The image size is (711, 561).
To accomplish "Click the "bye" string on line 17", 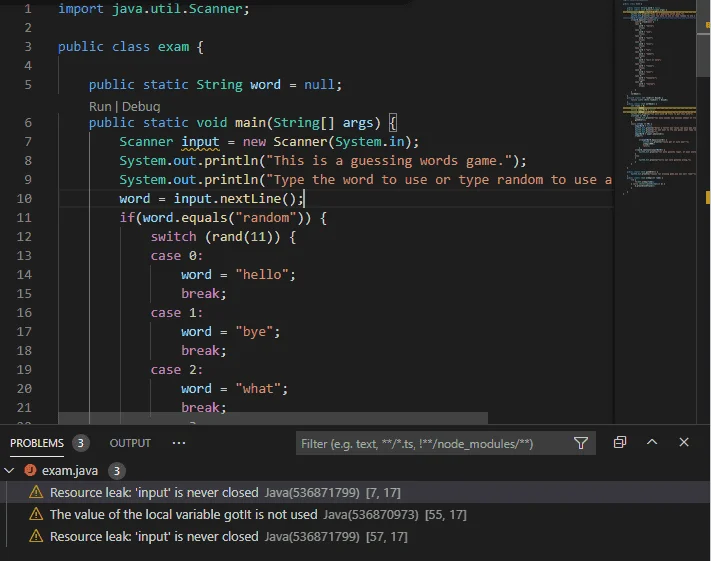I will (x=254, y=332).
